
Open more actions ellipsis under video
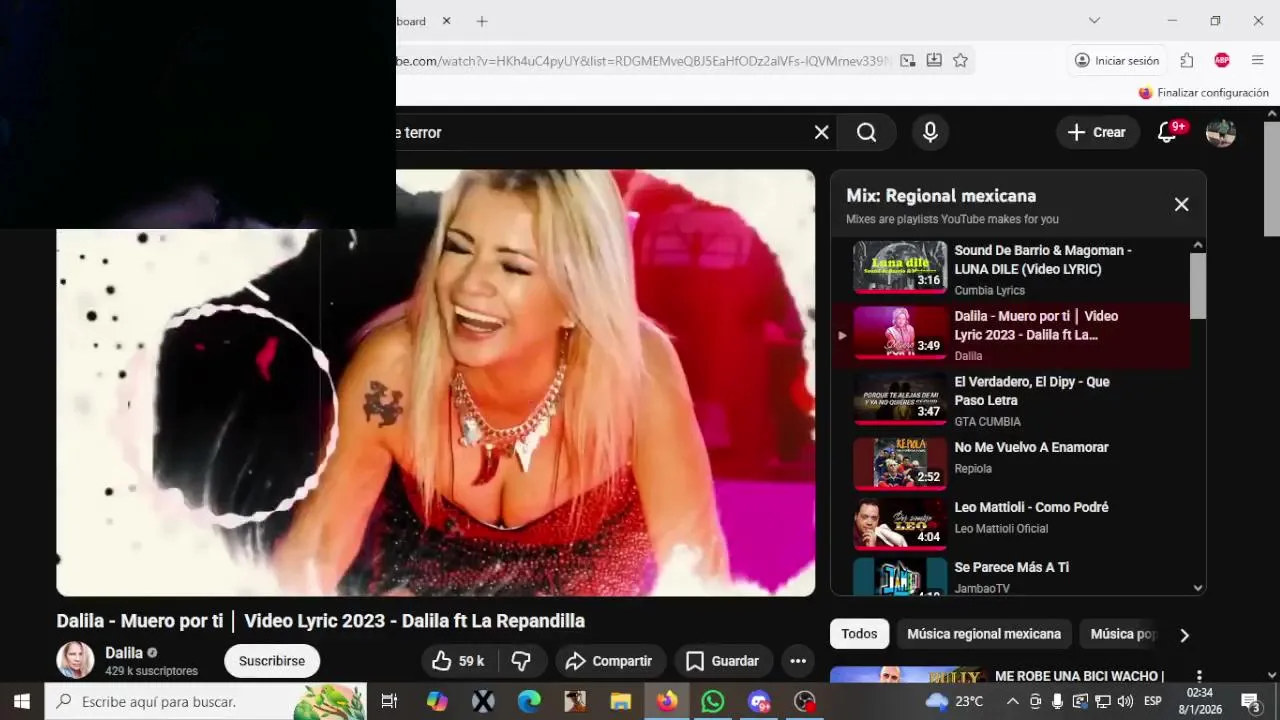tap(797, 661)
